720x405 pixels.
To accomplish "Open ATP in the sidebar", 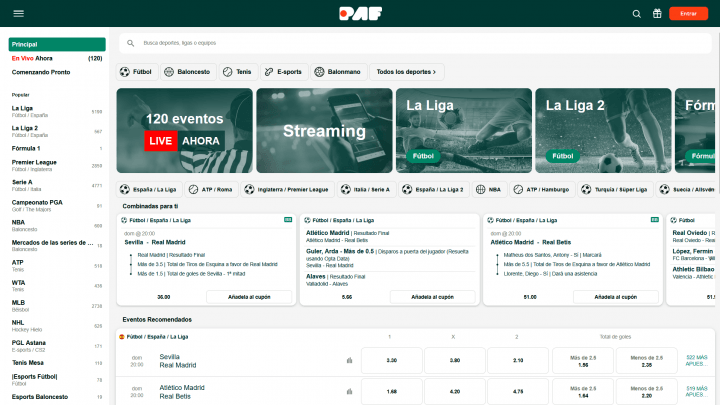I will [x=57, y=266].
